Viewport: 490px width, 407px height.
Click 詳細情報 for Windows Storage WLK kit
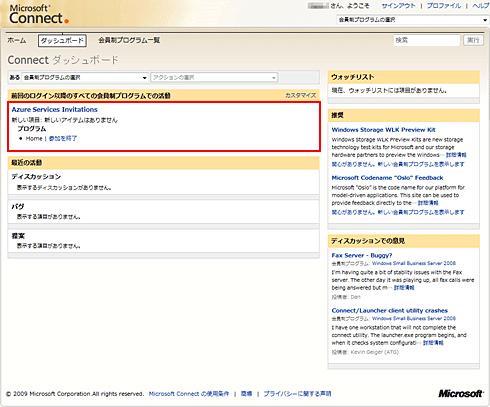pyautogui.click(x=456, y=155)
